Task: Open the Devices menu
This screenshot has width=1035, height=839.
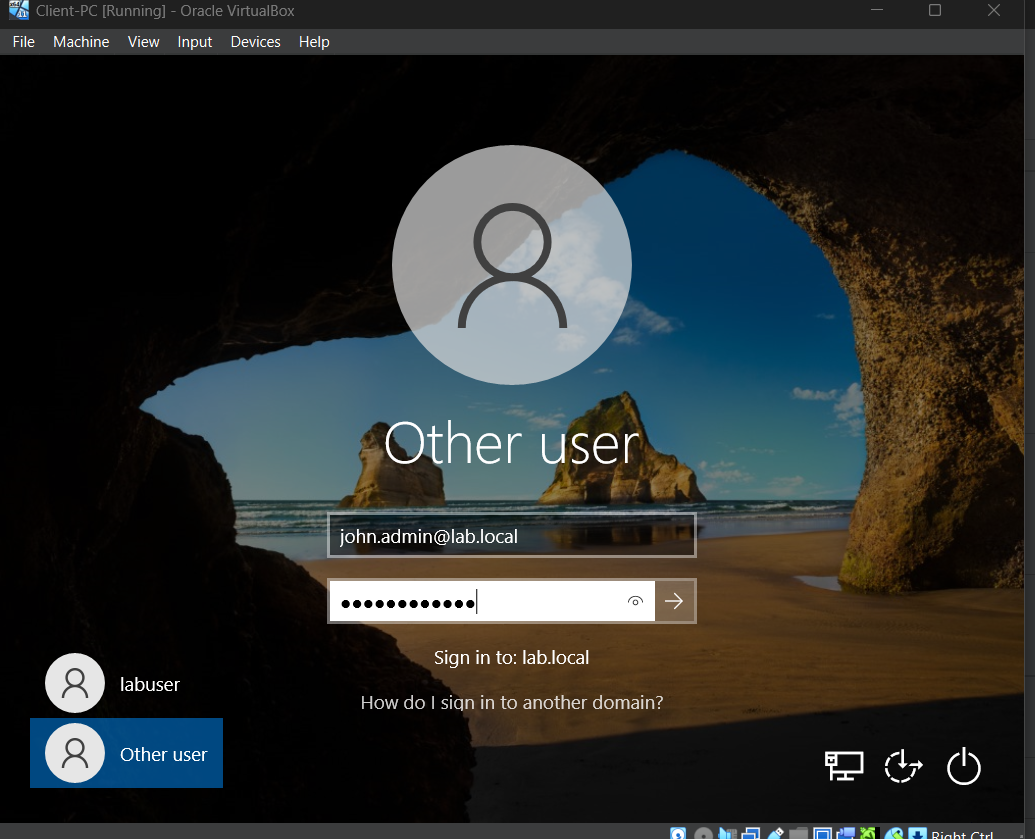Action: 255,42
